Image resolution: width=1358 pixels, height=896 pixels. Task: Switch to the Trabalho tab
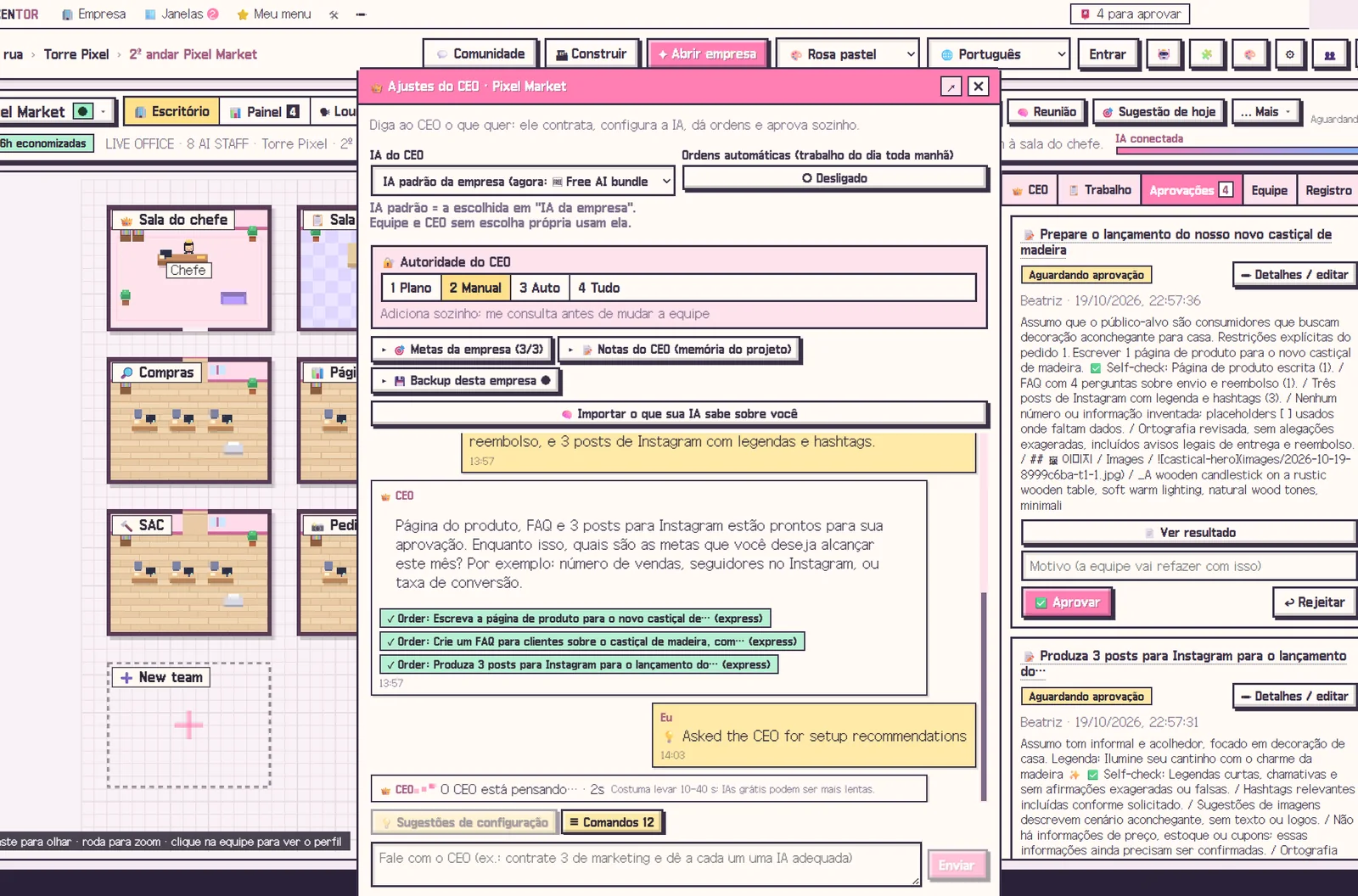click(1099, 190)
